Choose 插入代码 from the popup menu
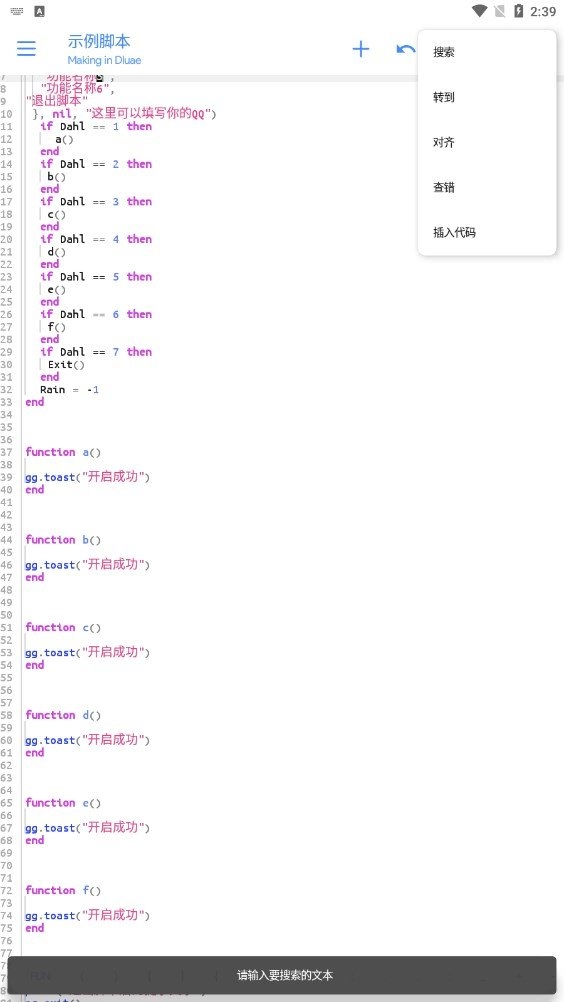 click(x=487, y=233)
